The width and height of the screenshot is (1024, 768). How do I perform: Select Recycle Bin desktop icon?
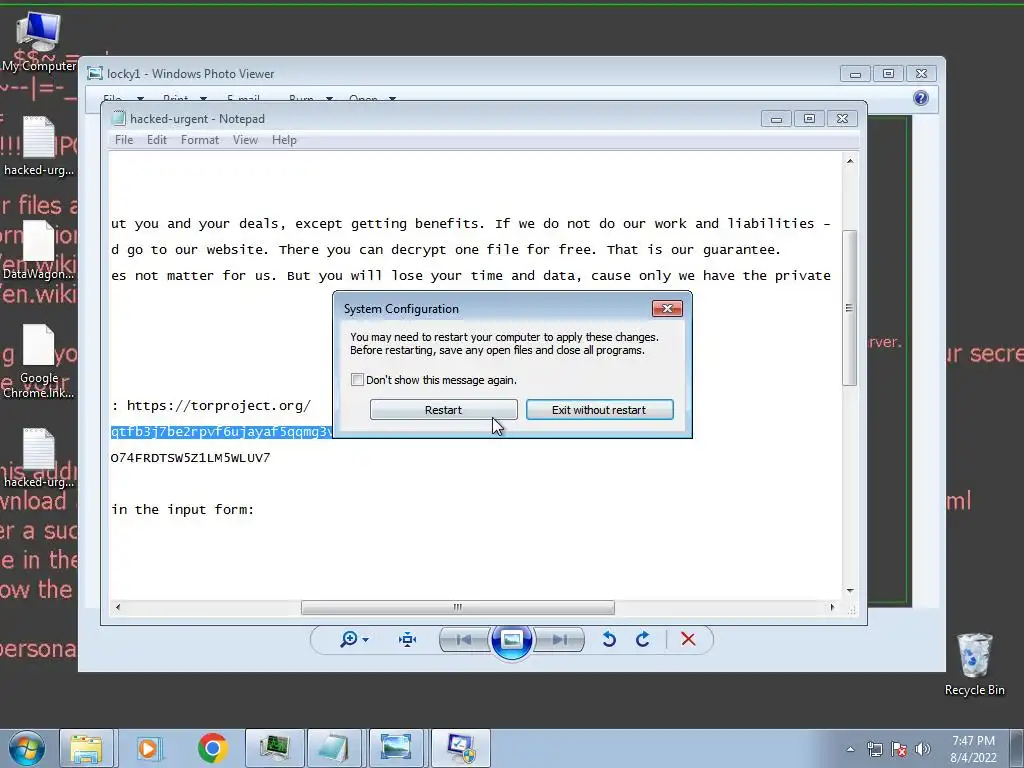click(974, 664)
